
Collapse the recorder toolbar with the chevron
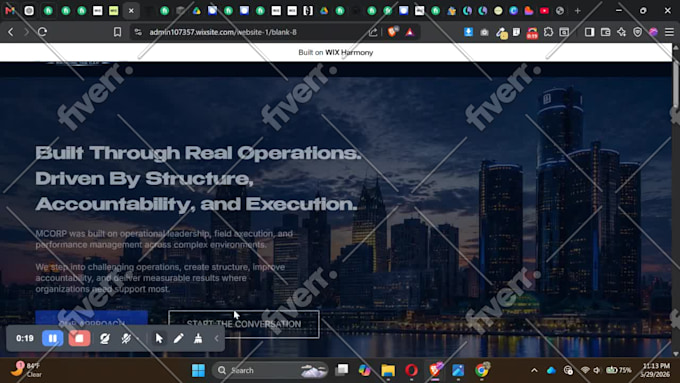point(216,338)
